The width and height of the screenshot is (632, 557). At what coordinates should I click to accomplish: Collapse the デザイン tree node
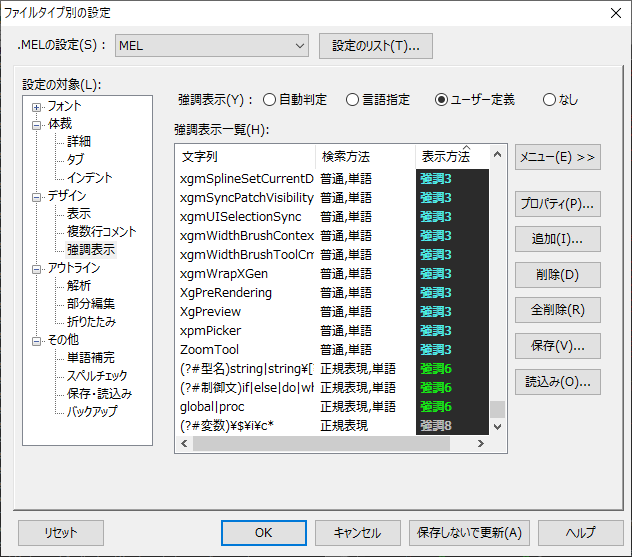tap(37, 197)
